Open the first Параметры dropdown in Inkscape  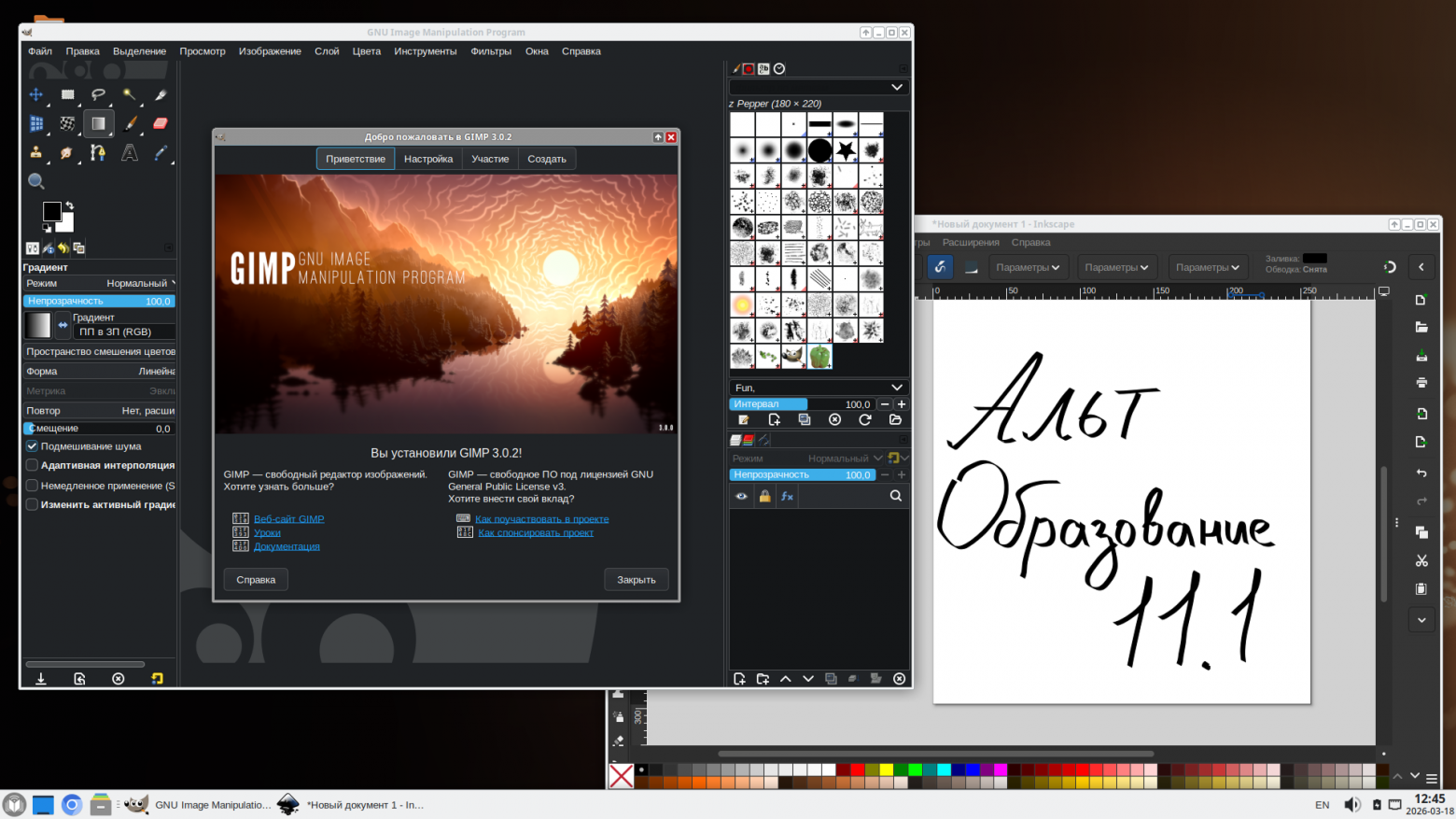point(1028,267)
